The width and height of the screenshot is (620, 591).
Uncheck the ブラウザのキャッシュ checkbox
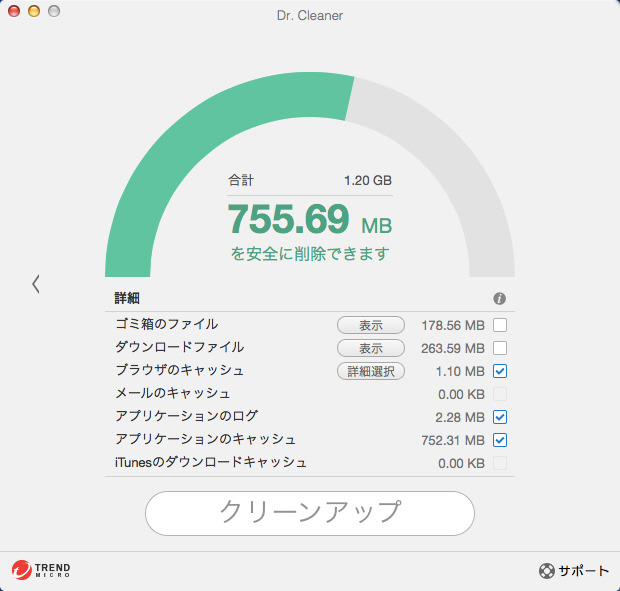(500, 371)
